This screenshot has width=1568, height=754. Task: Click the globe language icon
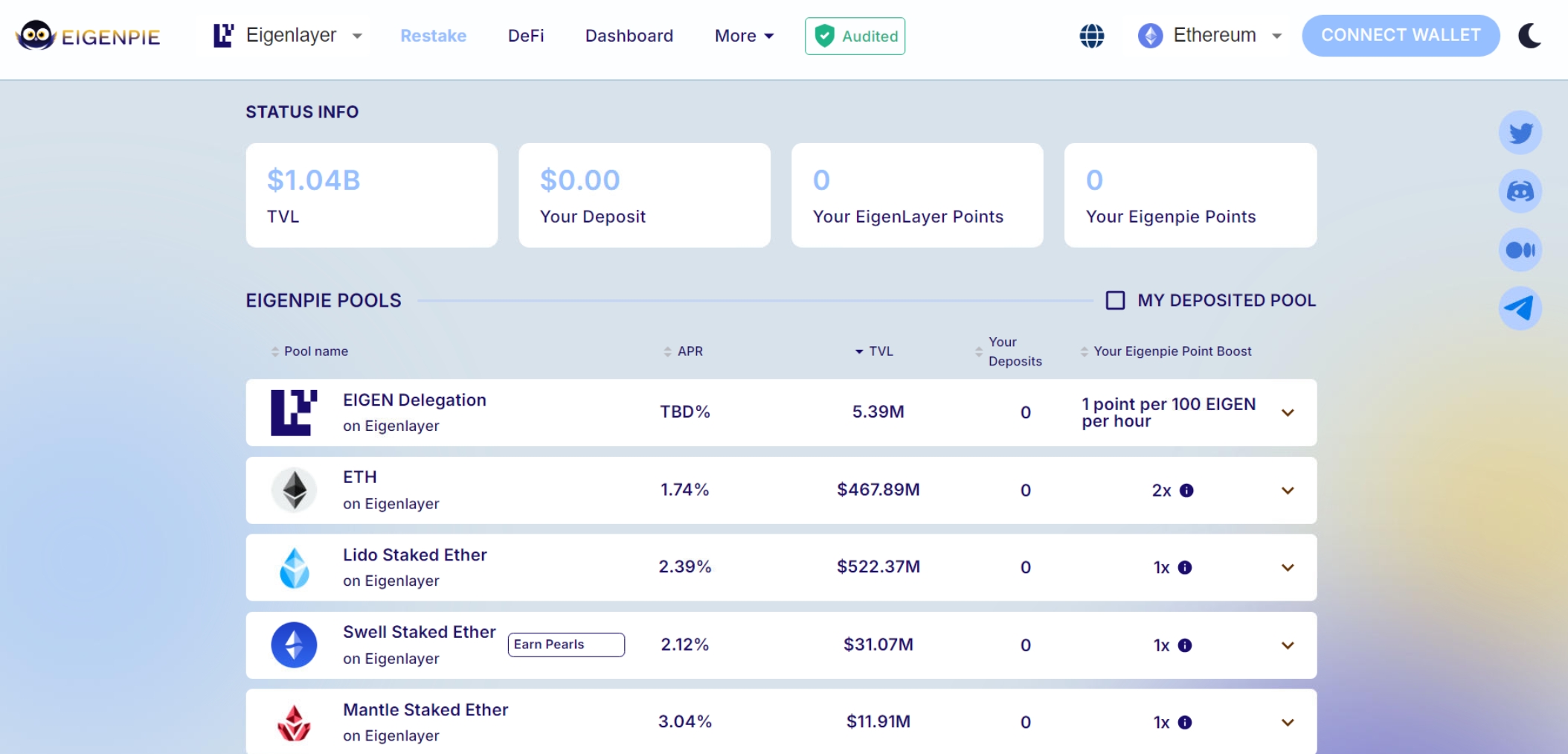[x=1091, y=35]
